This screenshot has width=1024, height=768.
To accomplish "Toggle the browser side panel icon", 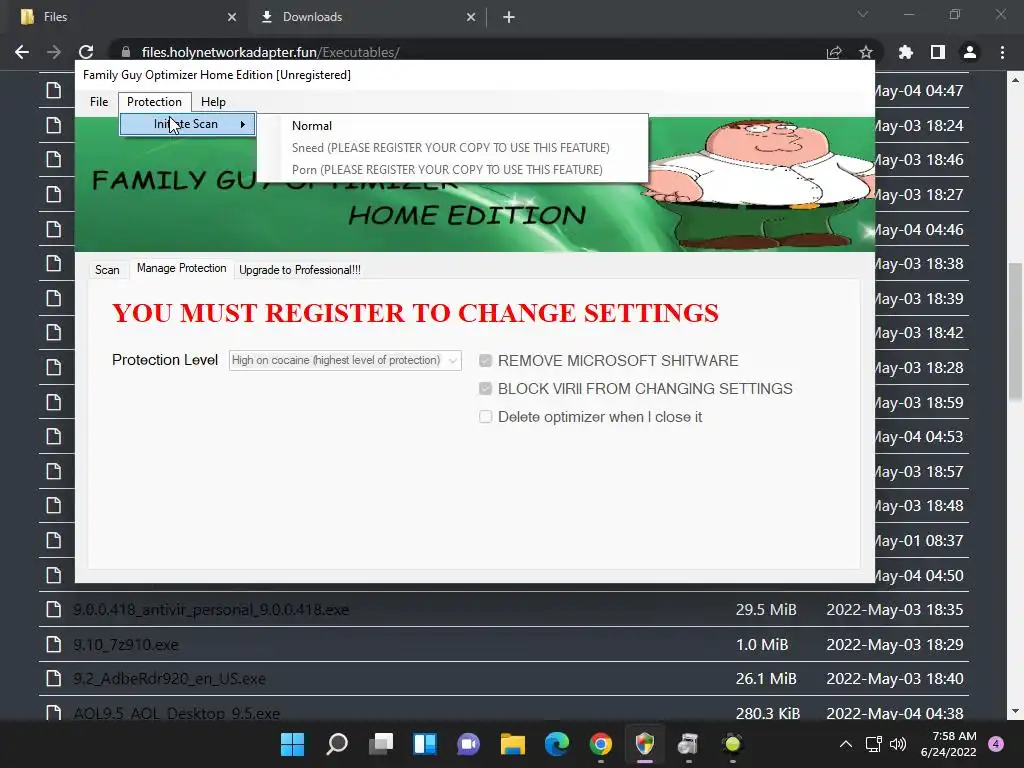I will (x=938, y=52).
